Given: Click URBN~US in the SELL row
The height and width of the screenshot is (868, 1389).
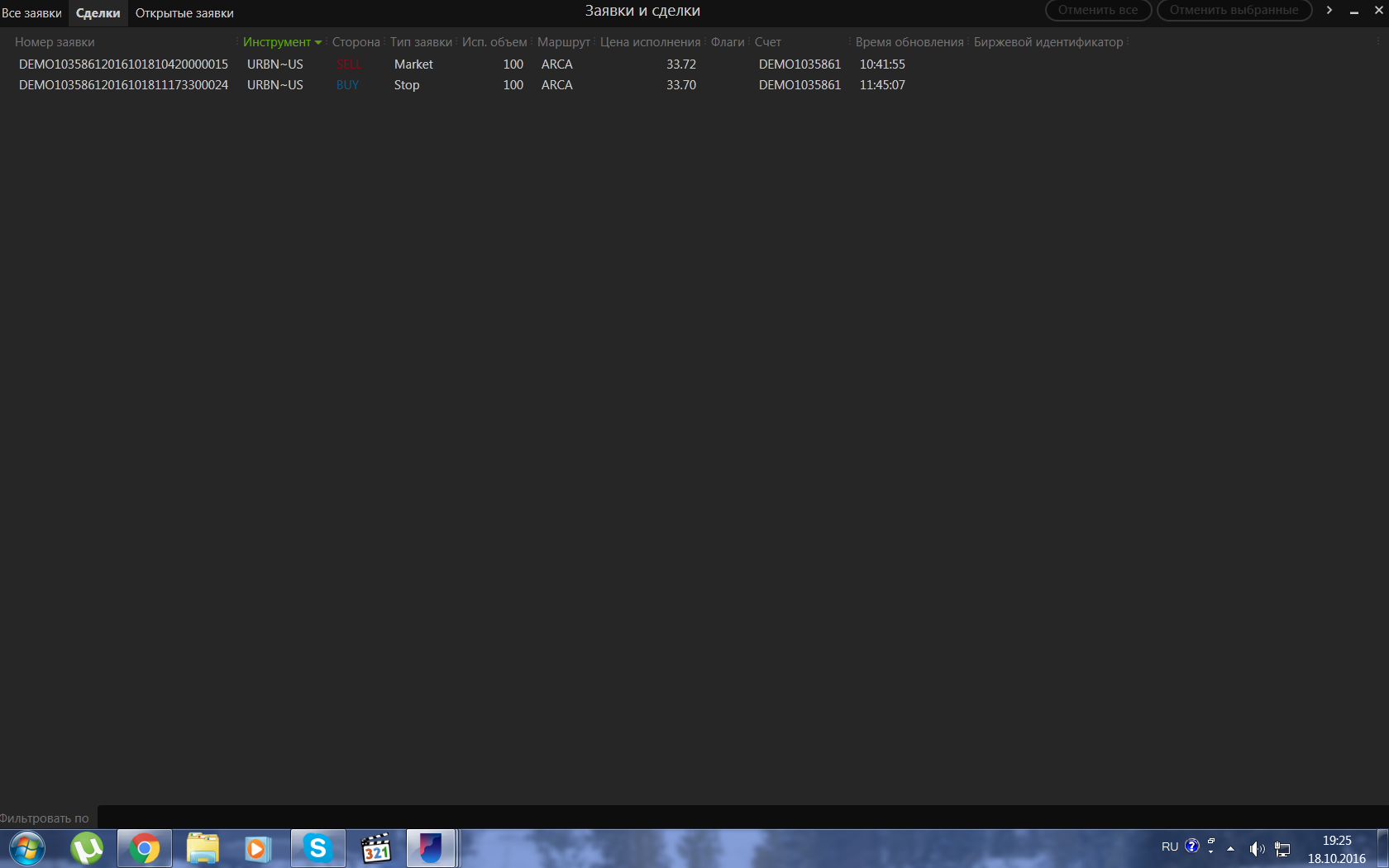Looking at the screenshot, I should point(275,64).
